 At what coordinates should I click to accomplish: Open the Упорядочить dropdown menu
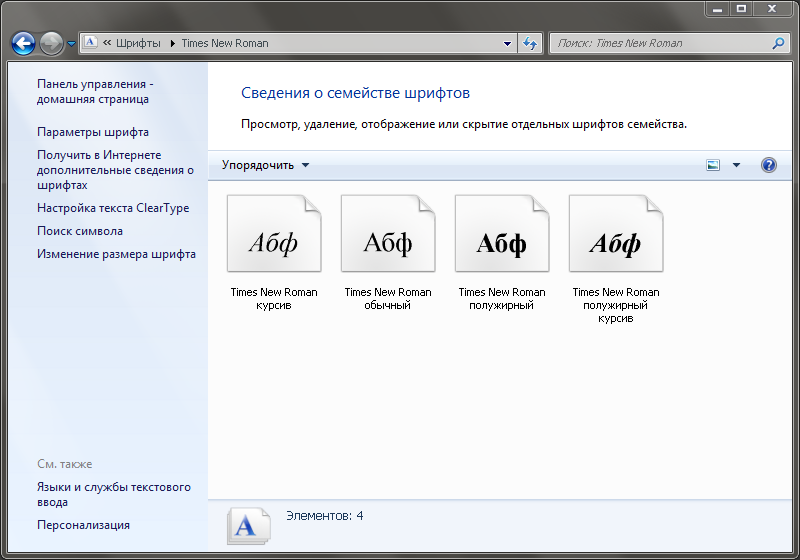click(x=265, y=165)
